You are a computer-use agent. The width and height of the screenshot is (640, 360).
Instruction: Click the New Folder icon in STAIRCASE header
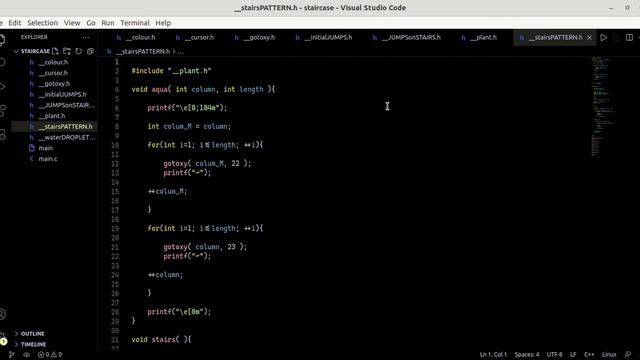(x=67, y=51)
